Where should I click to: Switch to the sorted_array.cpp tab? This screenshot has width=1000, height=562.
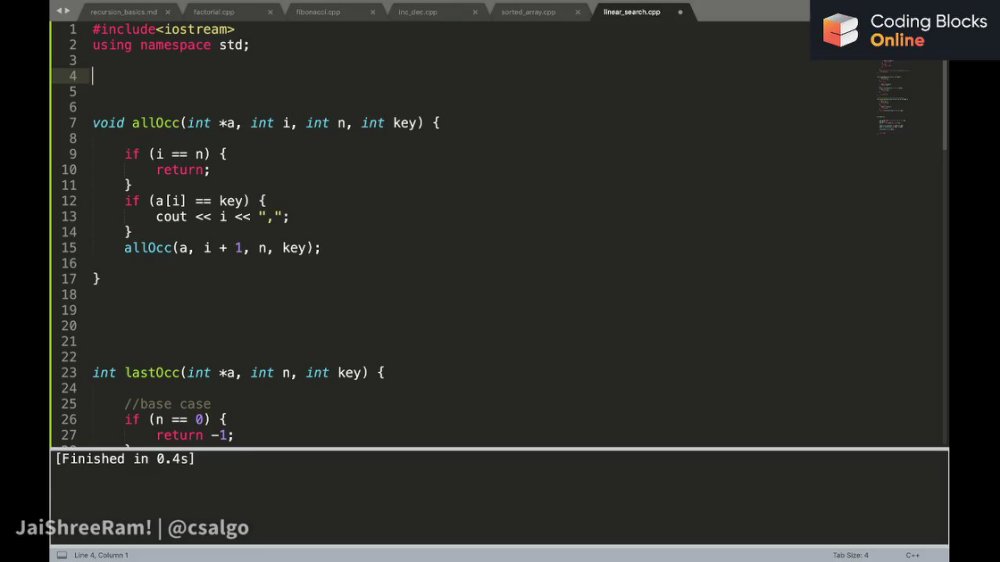point(528,12)
